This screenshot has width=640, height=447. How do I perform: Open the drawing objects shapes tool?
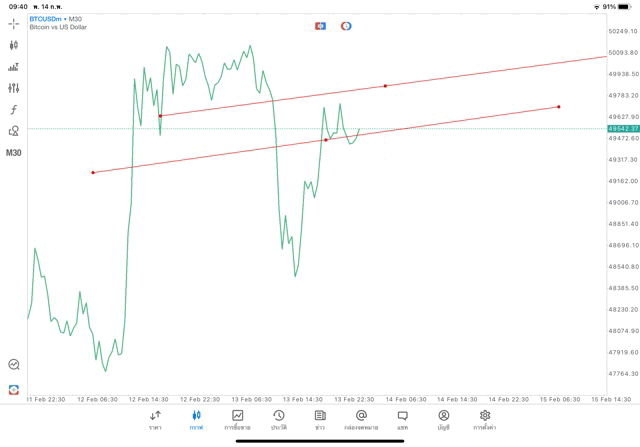[x=14, y=131]
